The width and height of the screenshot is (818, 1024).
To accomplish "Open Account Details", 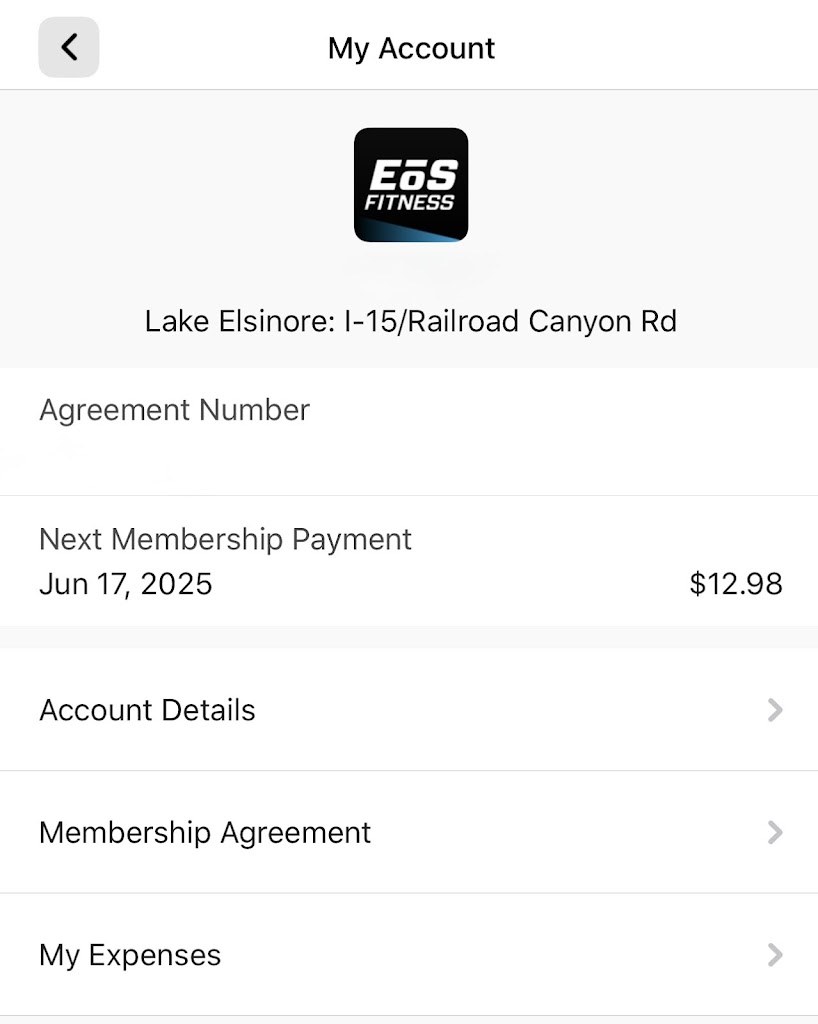I will coord(147,710).
